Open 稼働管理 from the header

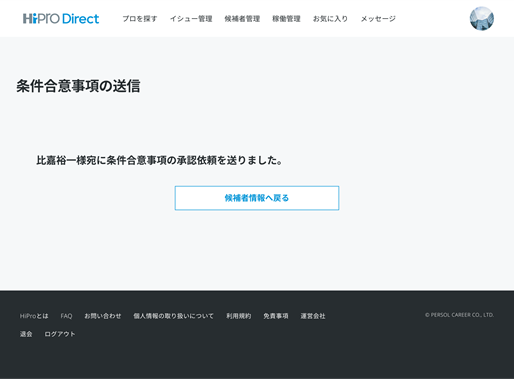pos(286,19)
